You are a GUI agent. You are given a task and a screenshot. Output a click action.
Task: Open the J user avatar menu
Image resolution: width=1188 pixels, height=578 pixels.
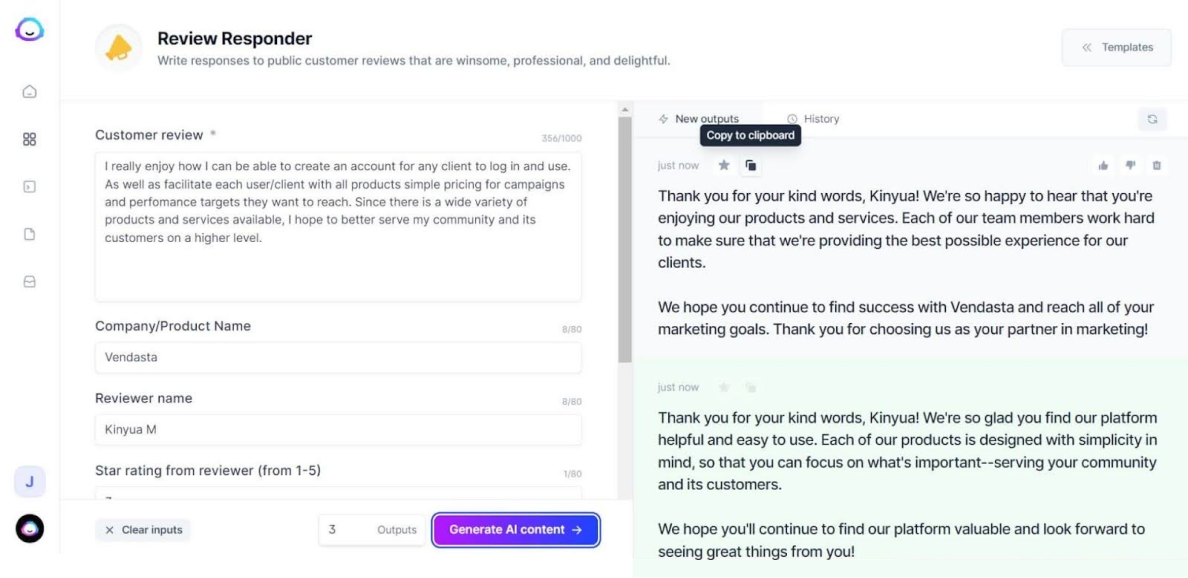(29, 482)
